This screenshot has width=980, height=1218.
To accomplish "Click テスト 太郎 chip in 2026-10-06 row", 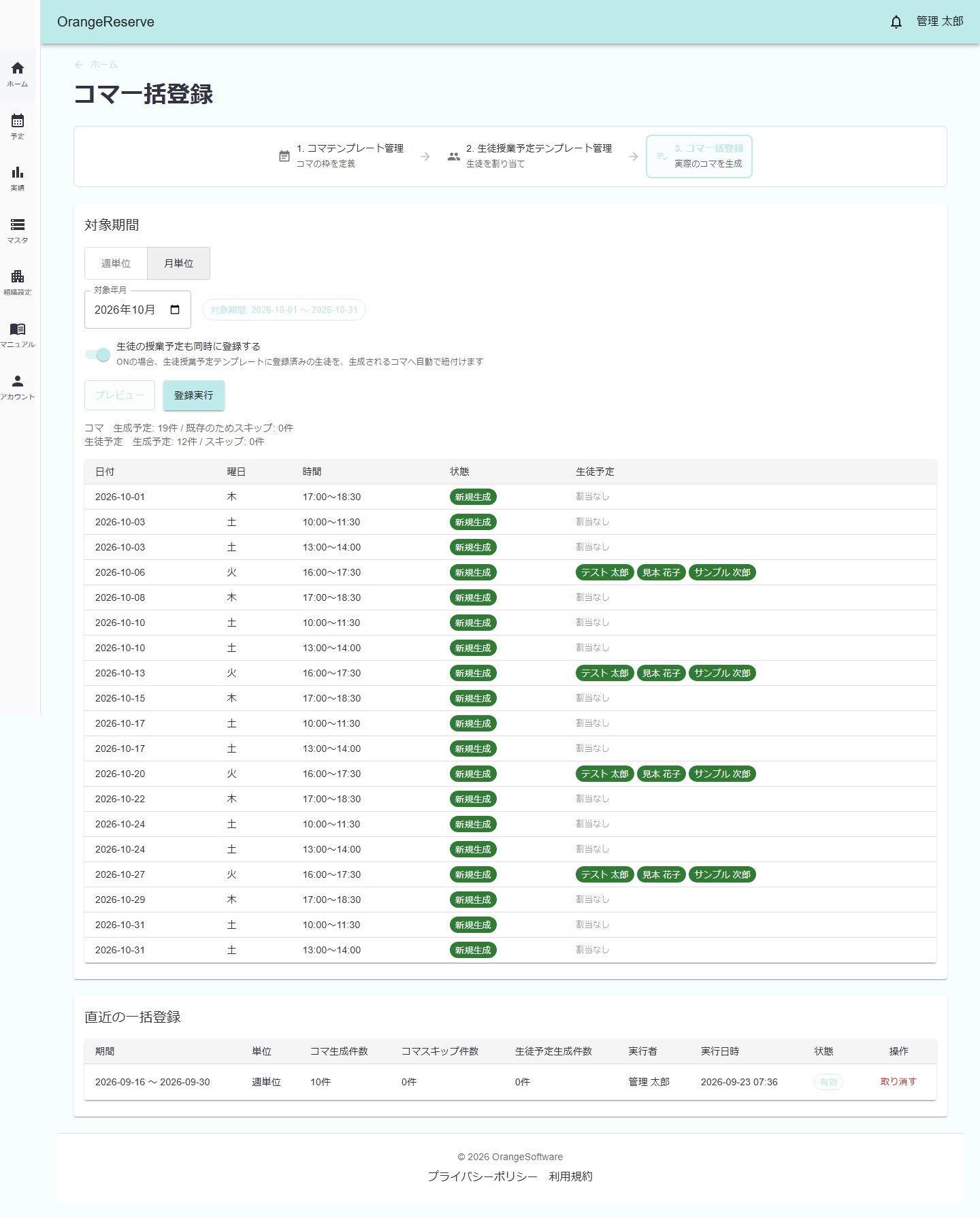I will (x=605, y=573).
